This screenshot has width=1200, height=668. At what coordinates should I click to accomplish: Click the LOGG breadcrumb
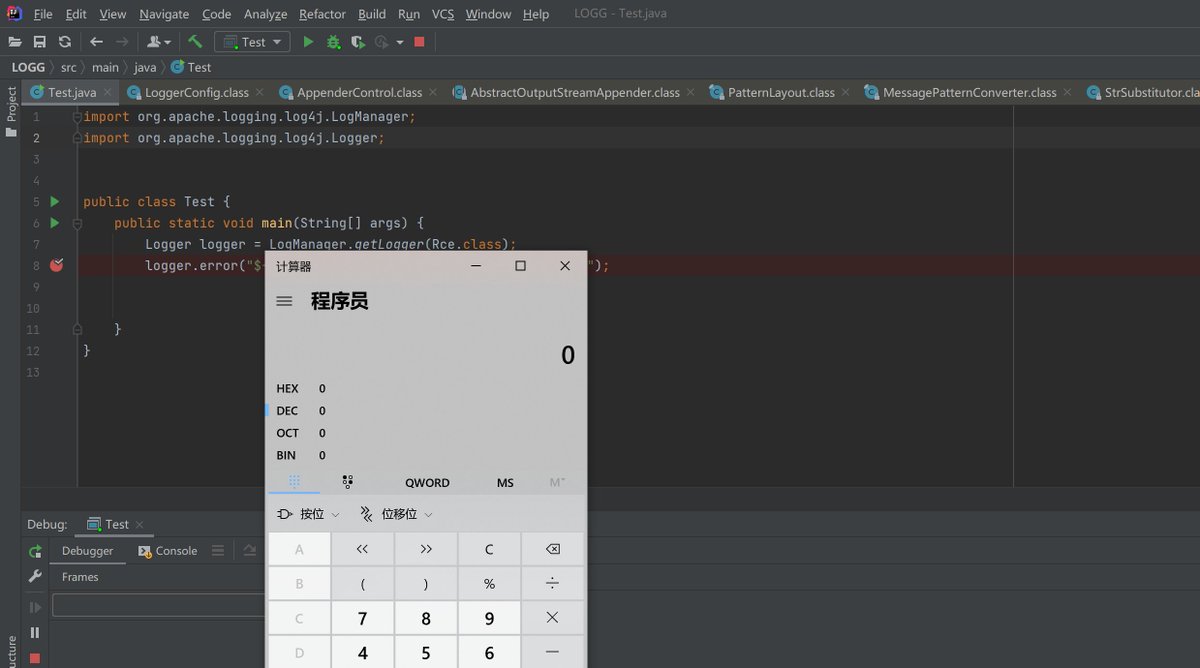pos(28,67)
